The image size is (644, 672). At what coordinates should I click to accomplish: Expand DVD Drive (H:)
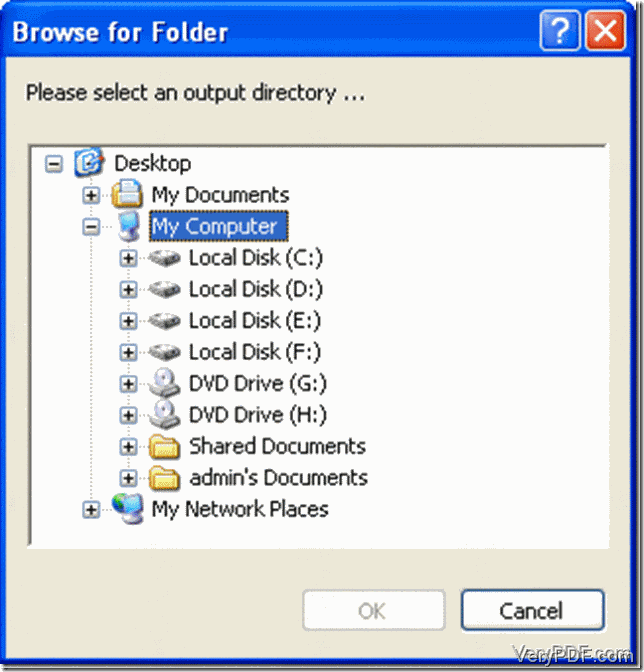coord(128,415)
